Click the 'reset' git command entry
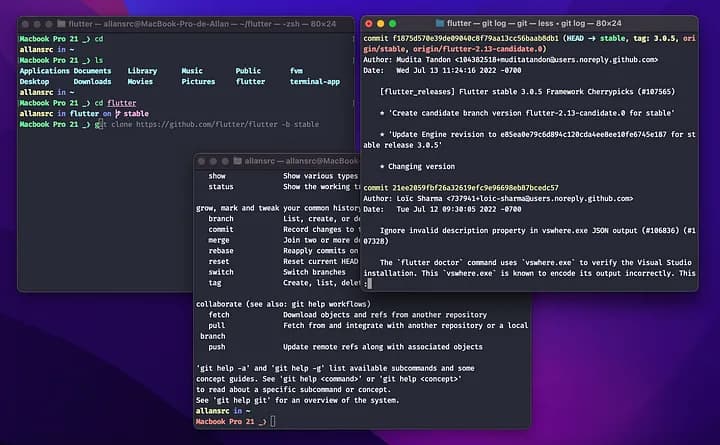 point(219,261)
